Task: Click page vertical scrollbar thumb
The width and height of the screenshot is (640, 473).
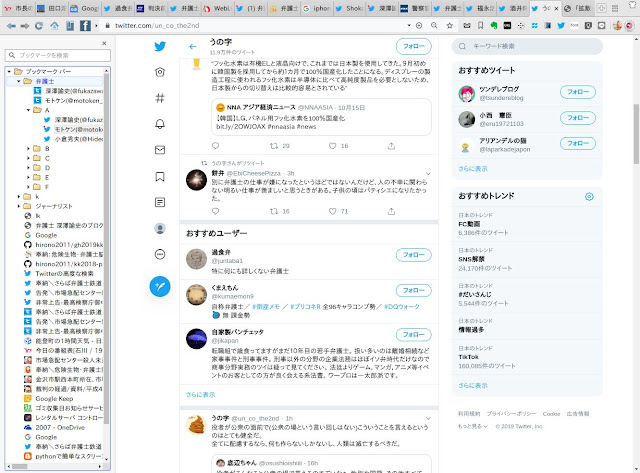Action: click(636, 134)
